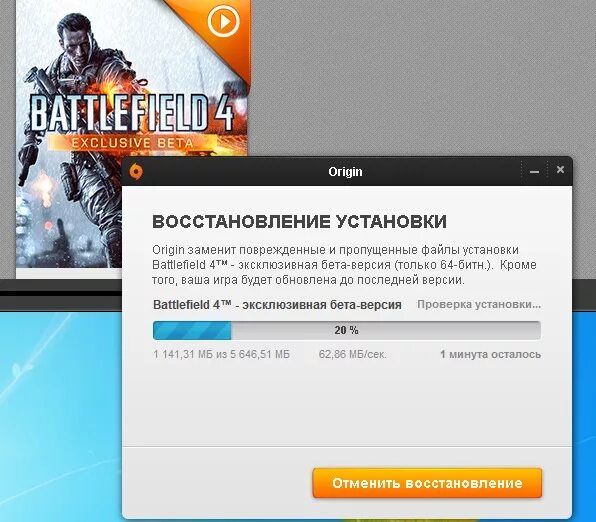Image resolution: width=596 pixels, height=522 pixels.
Task: Click the blue Windows desktop background
Action: click(61, 416)
